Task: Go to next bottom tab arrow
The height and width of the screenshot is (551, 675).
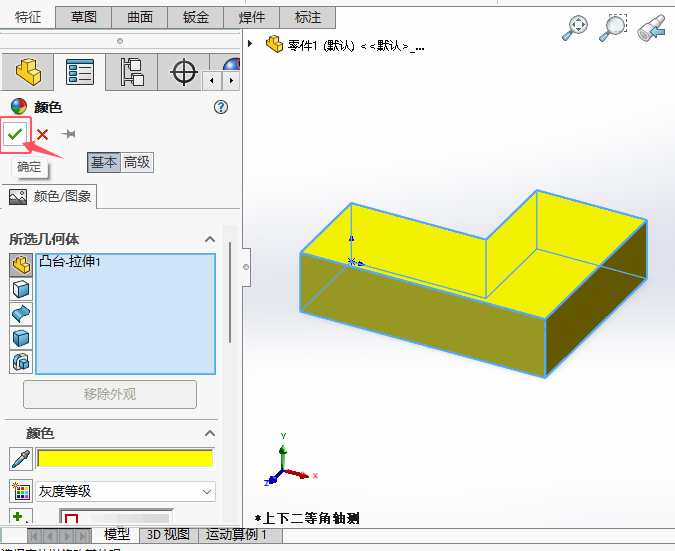Action: (x=67, y=536)
